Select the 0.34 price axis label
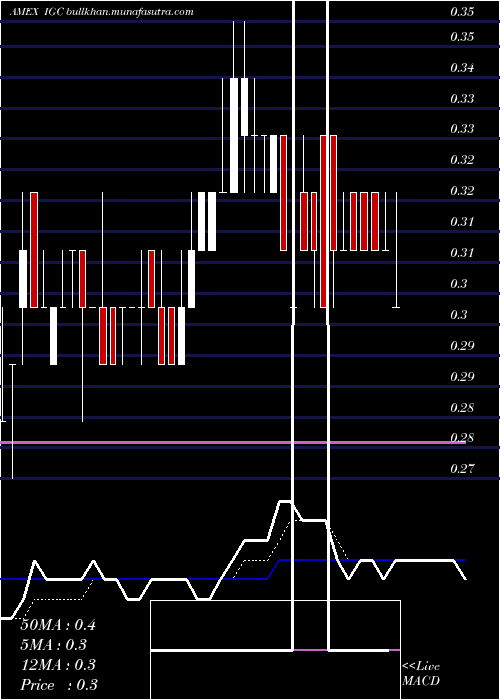500x700 pixels. (x=462, y=68)
